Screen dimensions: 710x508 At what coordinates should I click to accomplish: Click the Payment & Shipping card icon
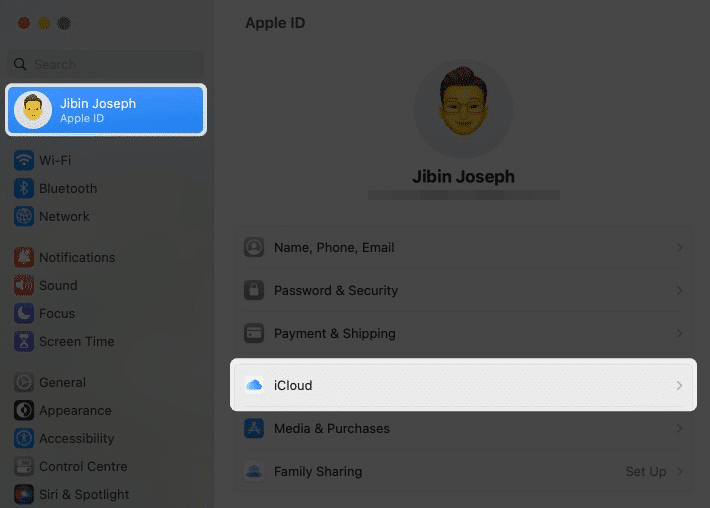coord(254,333)
